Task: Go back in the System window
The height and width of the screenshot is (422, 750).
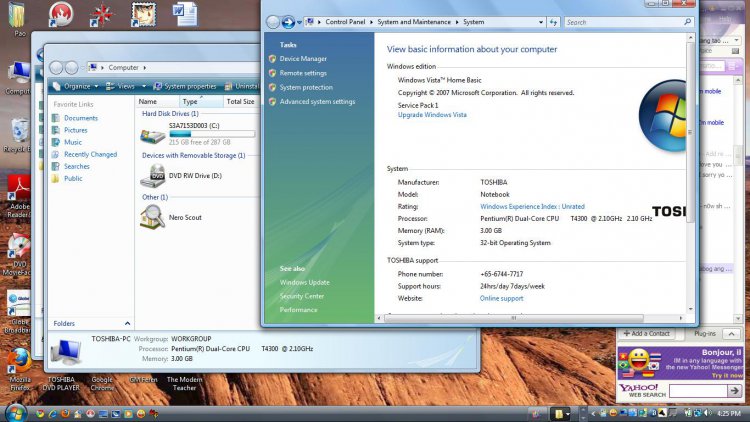Action: 273,22
